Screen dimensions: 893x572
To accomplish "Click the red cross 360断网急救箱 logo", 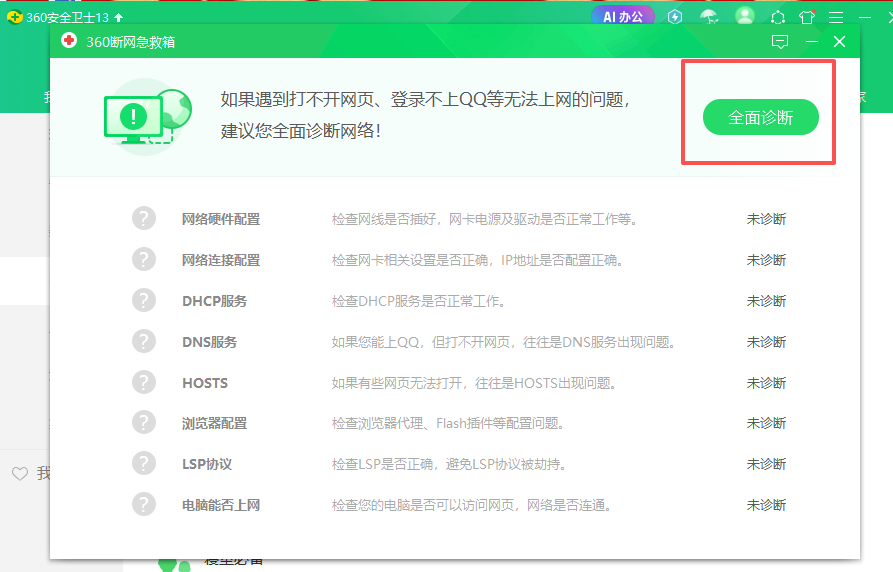I will tap(68, 41).
